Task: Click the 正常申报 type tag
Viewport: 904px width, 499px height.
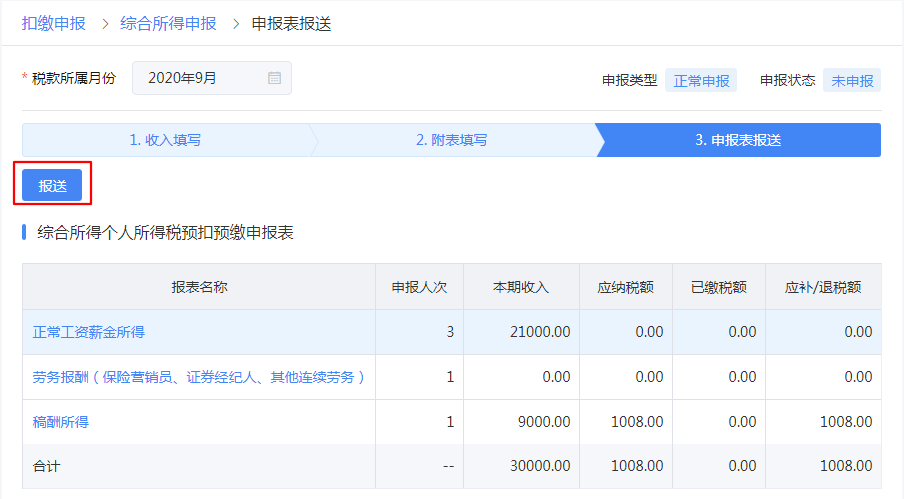Action: point(701,81)
